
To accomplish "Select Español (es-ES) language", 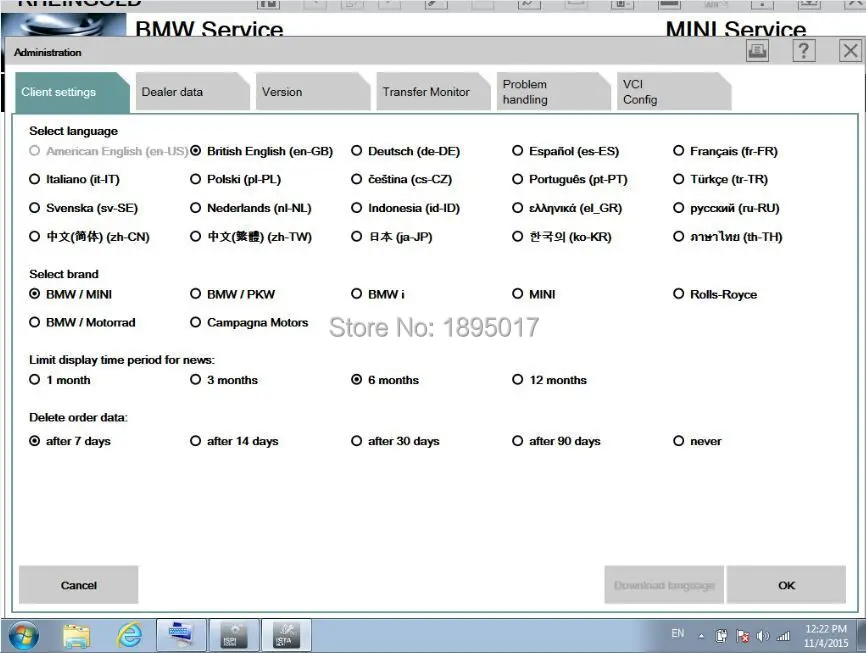I will (566, 151).
